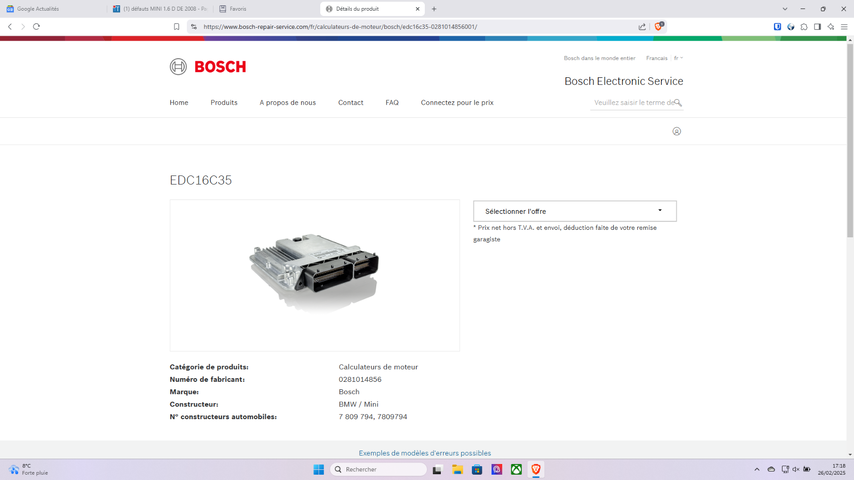The width and height of the screenshot is (854, 480).
Task: Open Windows Start menu
Action: coord(319,469)
